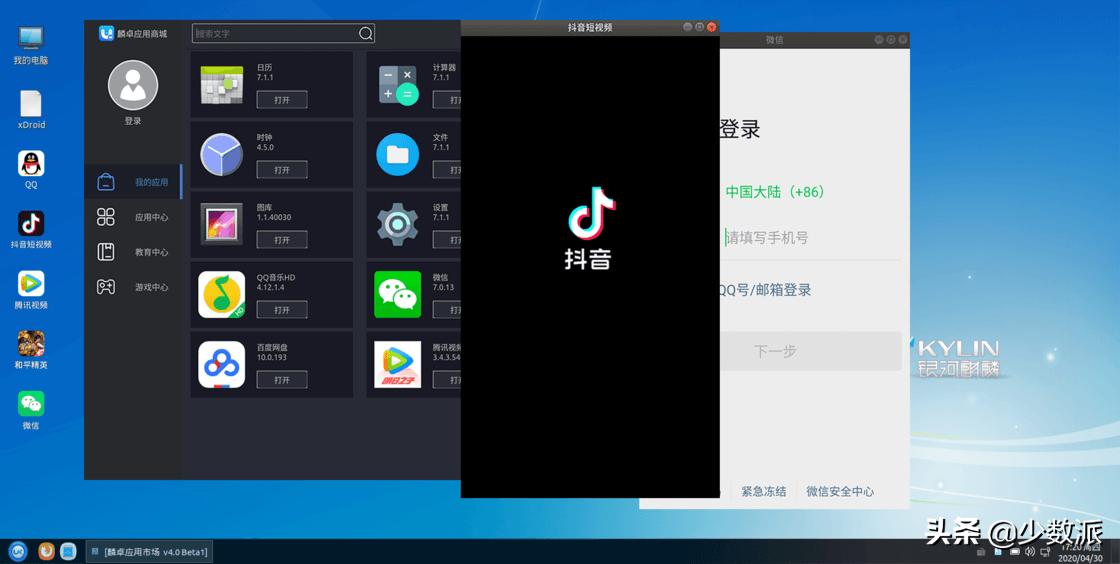Open the xDroid file on desktop
The height and width of the screenshot is (564, 1120).
coord(31,104)
